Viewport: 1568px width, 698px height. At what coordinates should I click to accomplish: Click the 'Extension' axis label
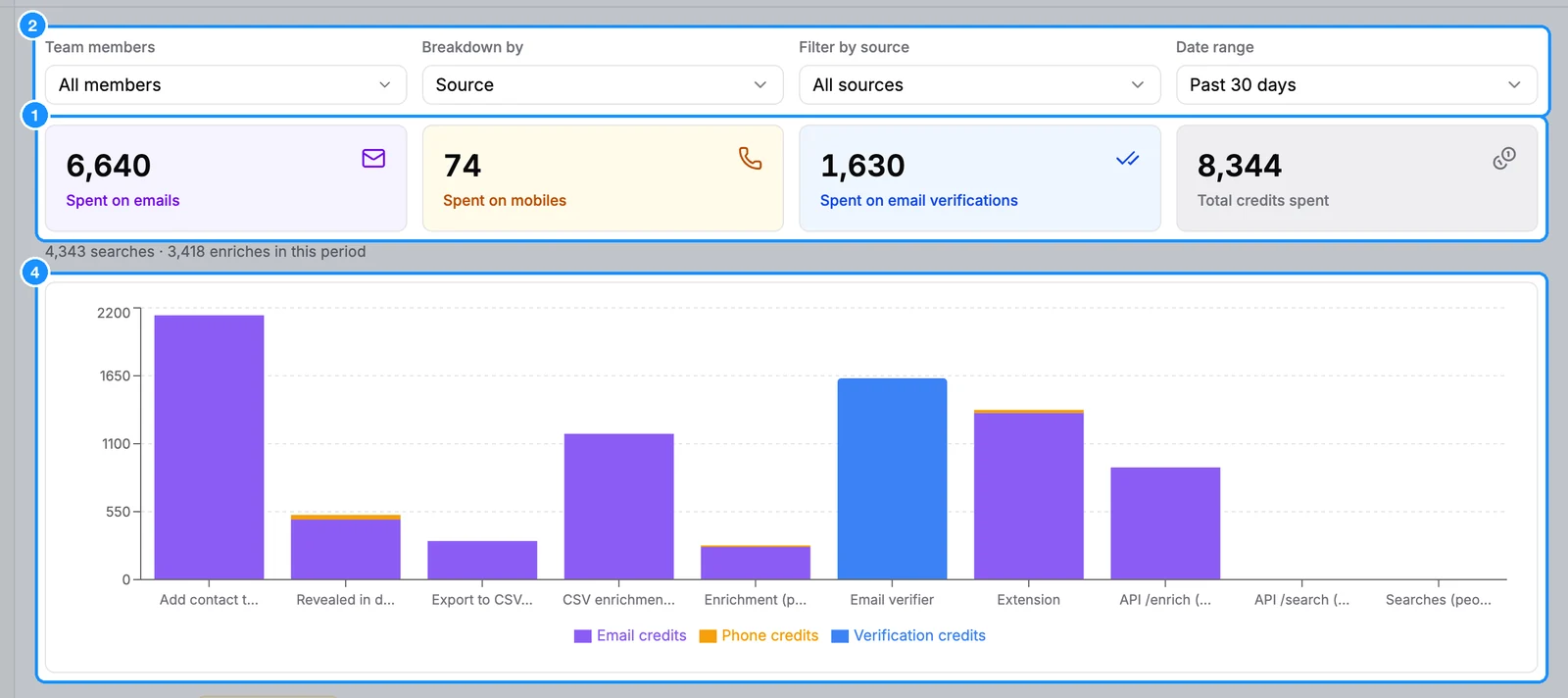[x=1029, y=600]
